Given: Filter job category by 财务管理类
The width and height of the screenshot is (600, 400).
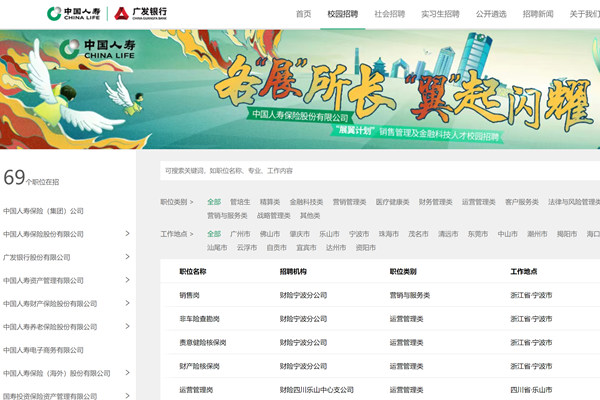Looking at the screenshot, I should click(x=435, y=202).
